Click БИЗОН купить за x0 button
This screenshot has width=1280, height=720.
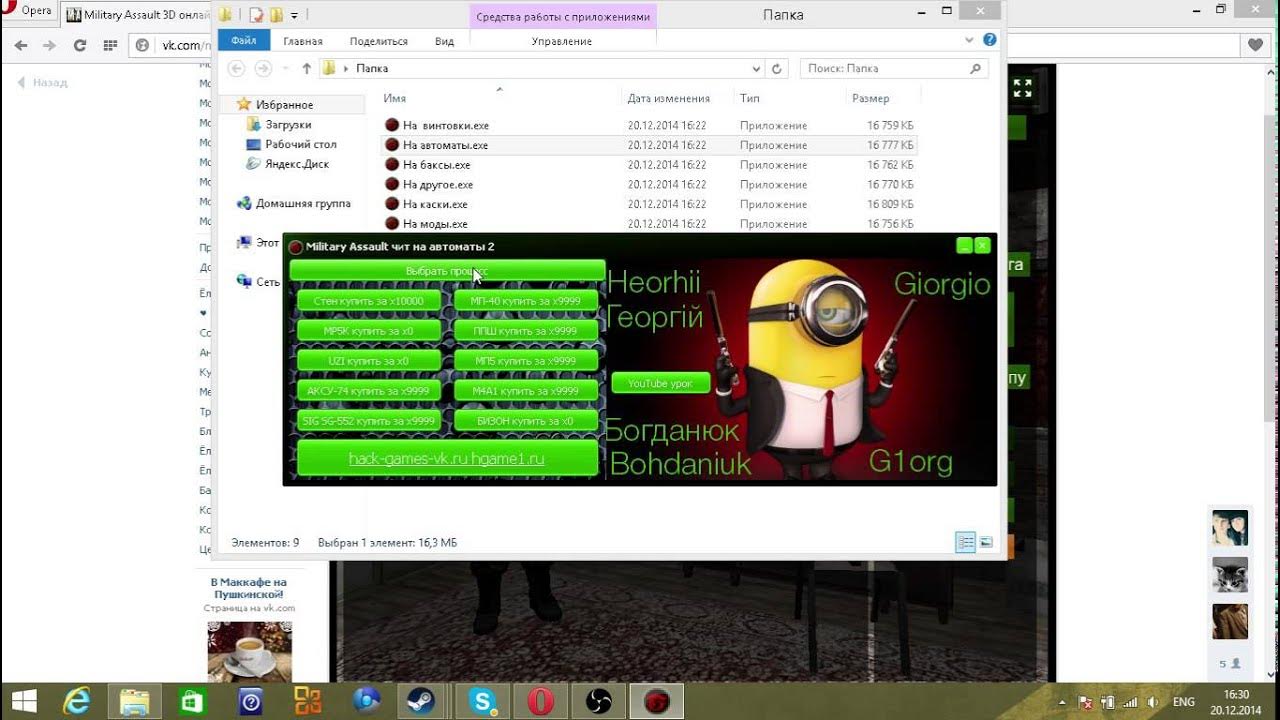click(x=526, y=421)
